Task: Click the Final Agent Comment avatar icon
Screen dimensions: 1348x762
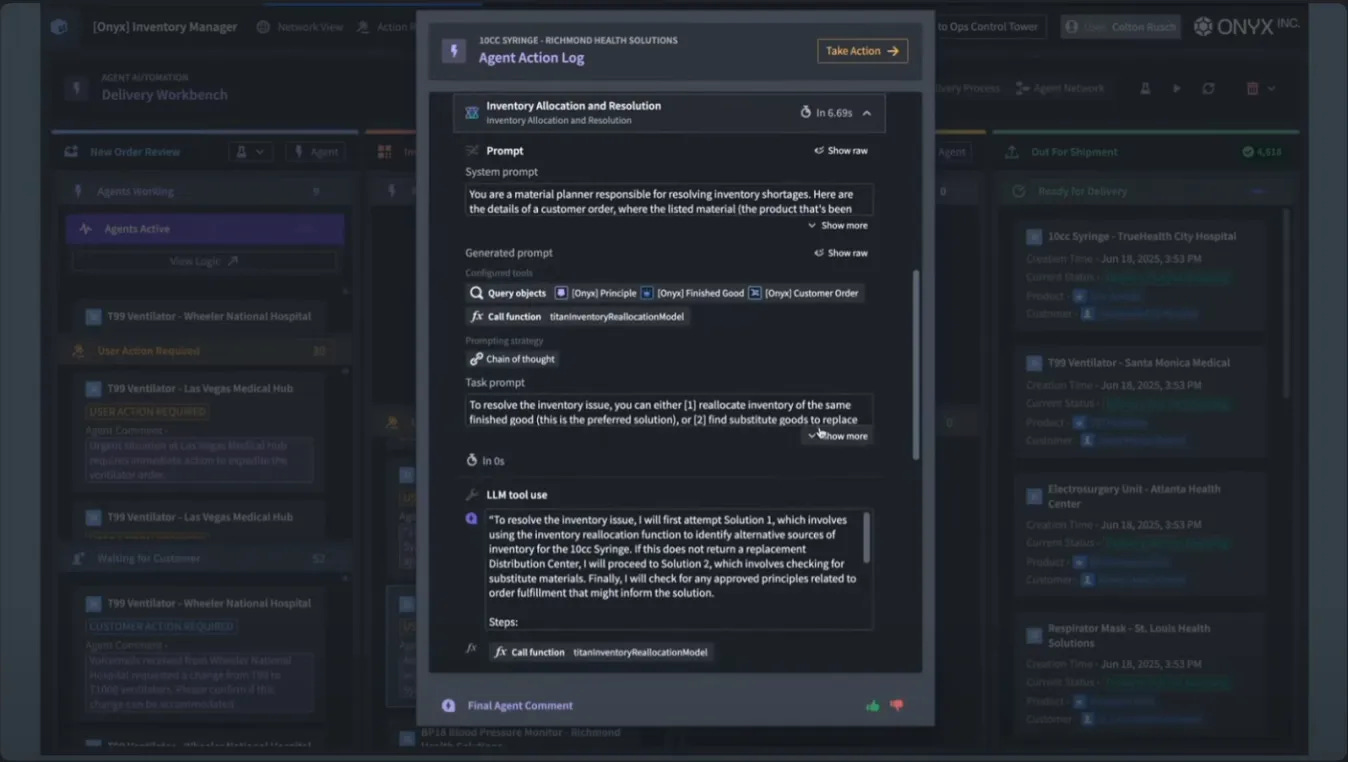Action: (x=449, y=706)
